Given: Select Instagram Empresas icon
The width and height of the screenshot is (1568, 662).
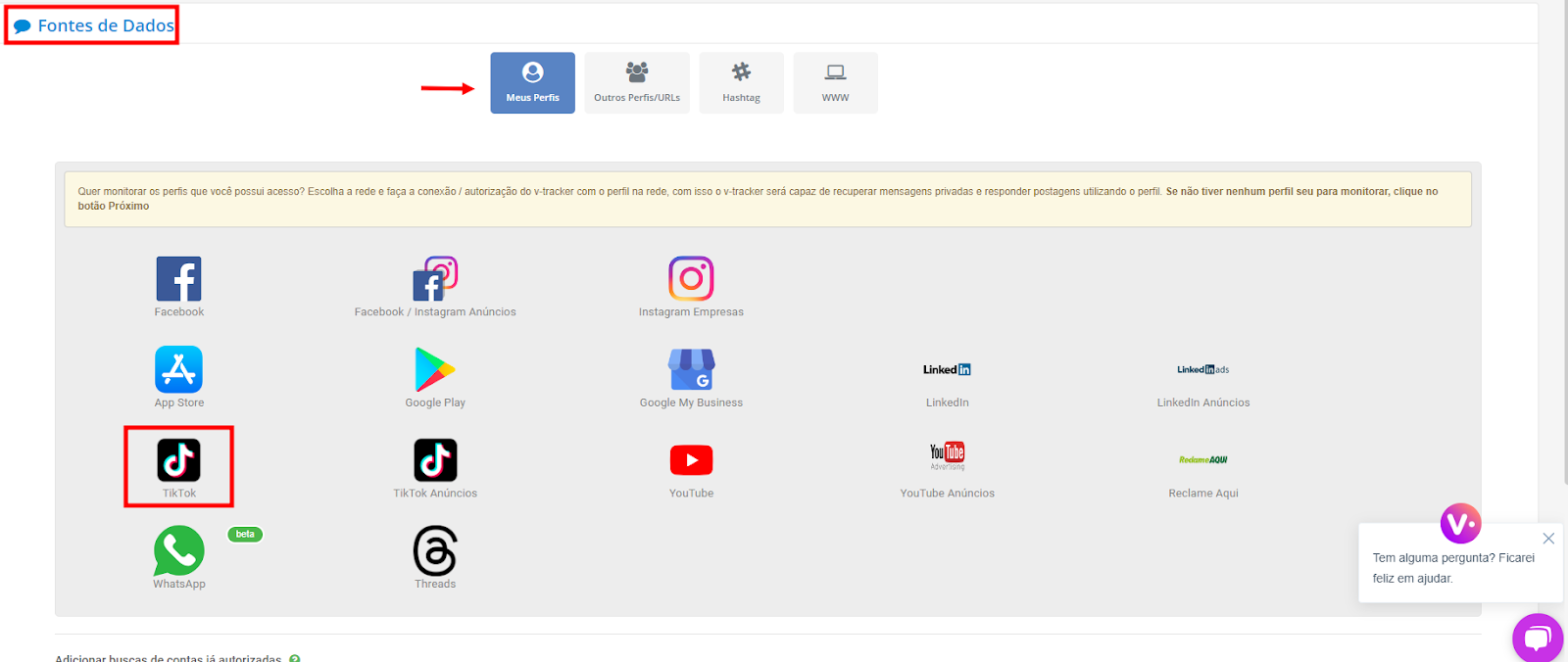Looking at the screenshot, I should [x=691, y=279].
